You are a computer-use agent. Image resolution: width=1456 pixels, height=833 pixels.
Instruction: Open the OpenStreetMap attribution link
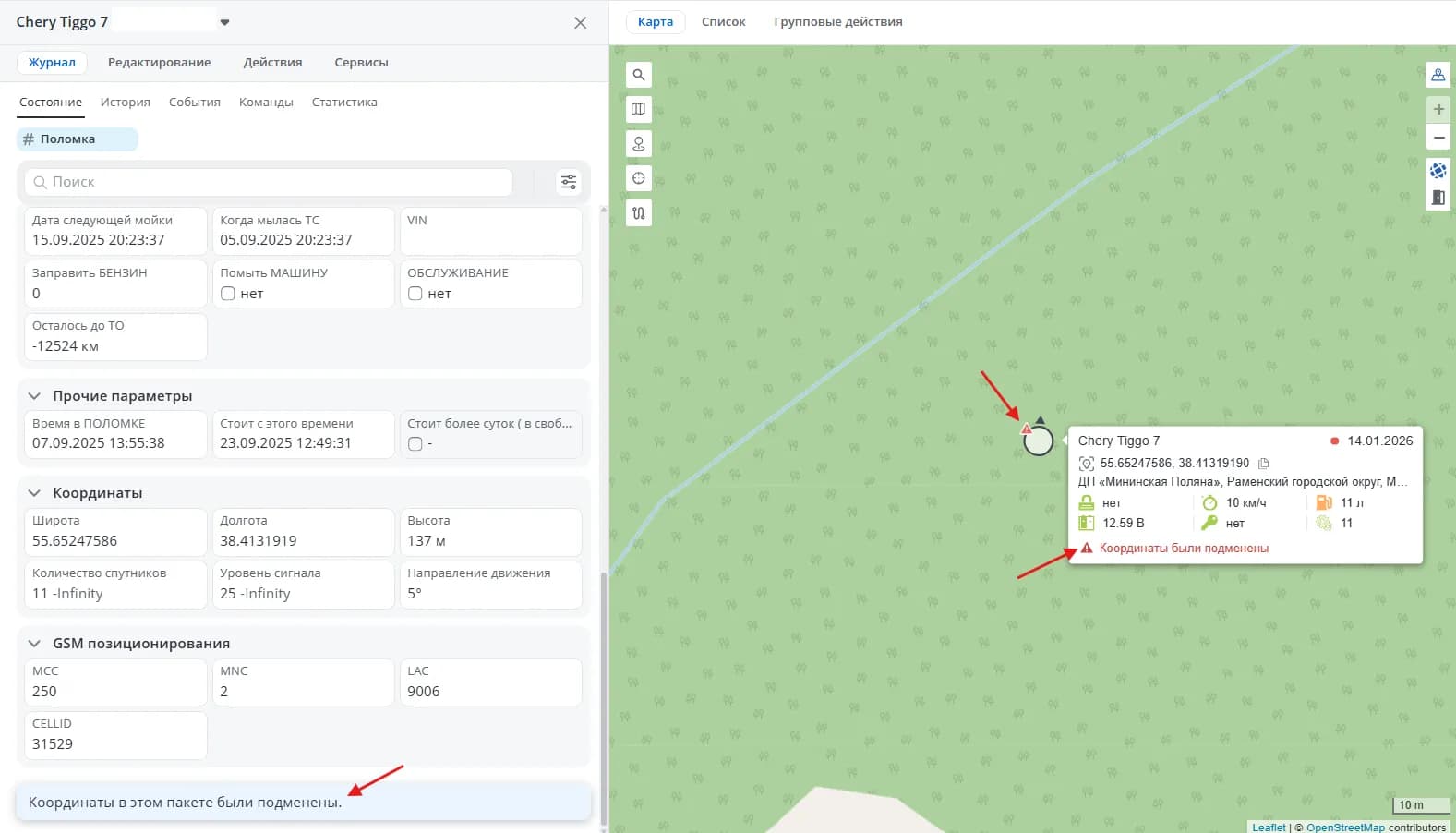[x=1345, y=827]
